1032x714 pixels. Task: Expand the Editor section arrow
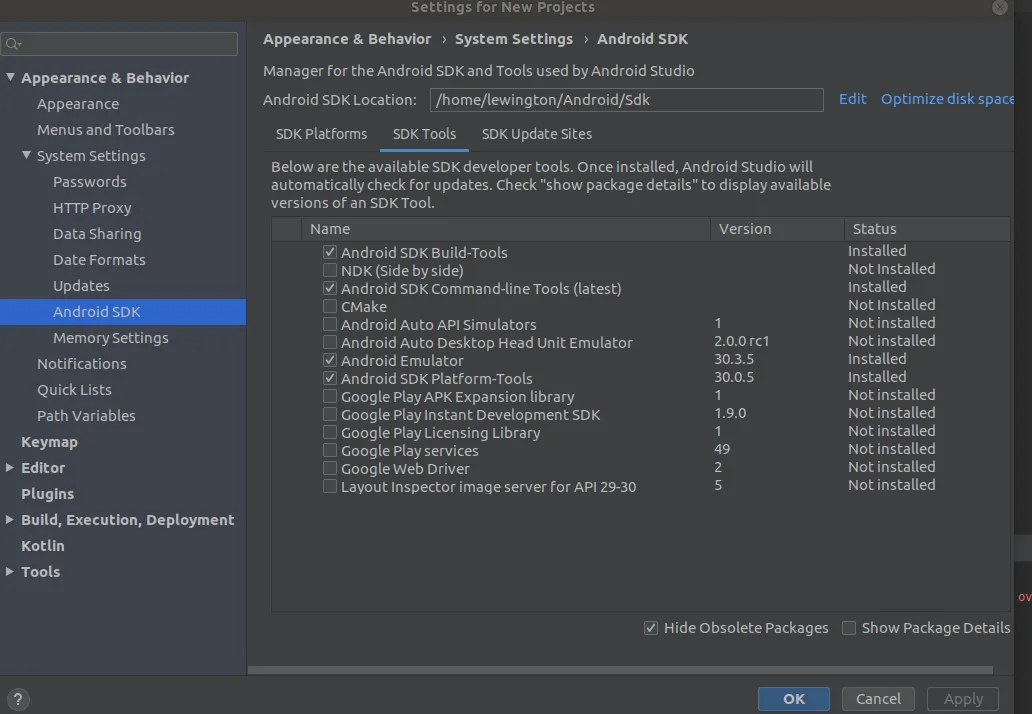(10, 467)
